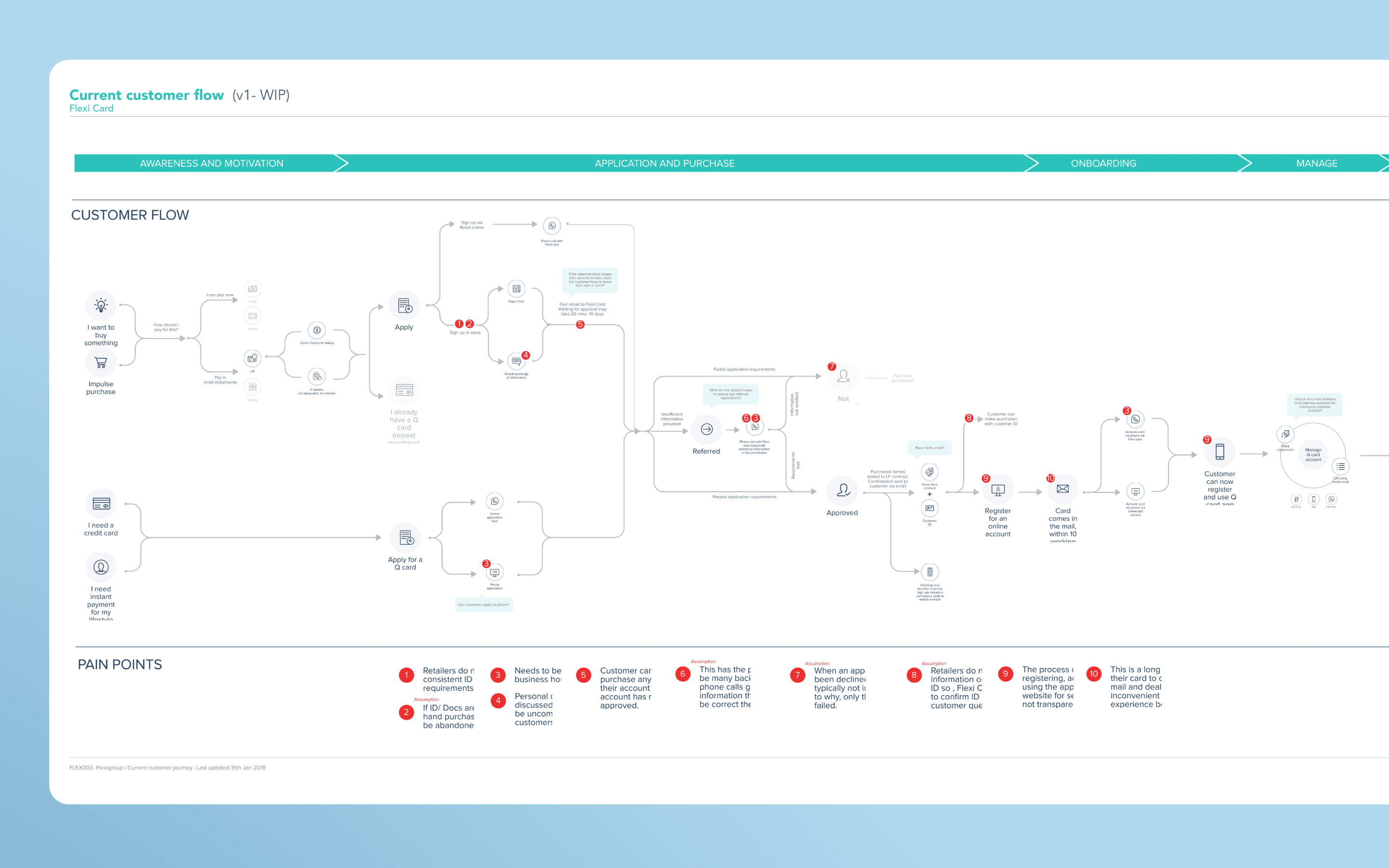Click the 'PAIN POINTS' section heading
This screenshot has height=868, width=1389.
pos(120,665)
